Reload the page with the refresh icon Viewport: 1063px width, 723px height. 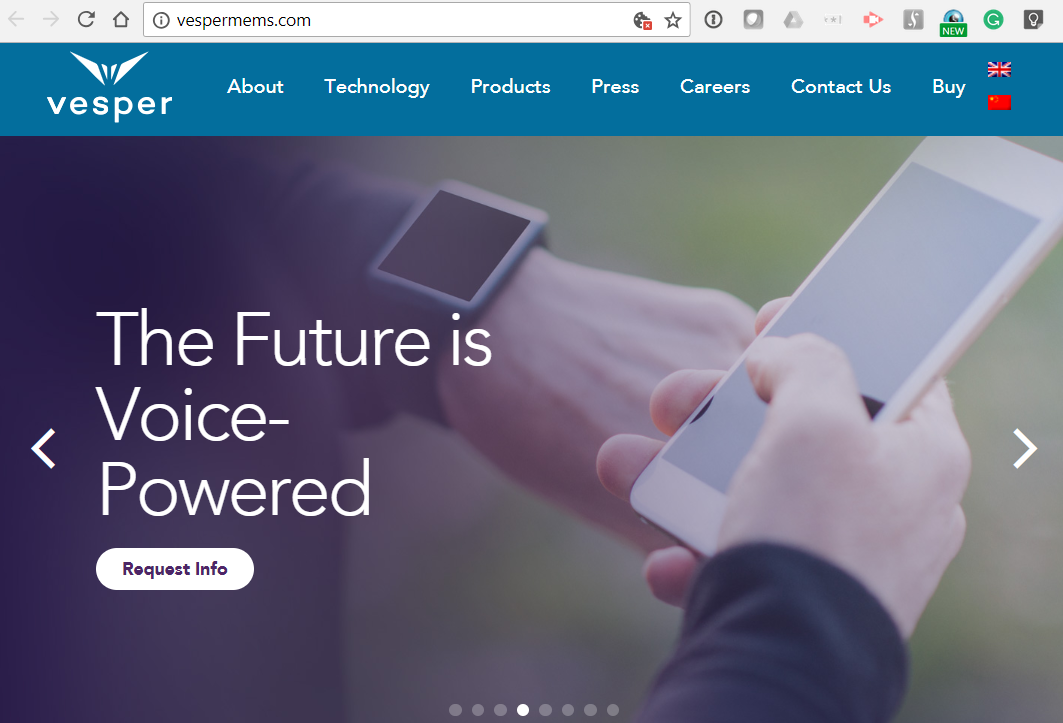click(86, 20)
